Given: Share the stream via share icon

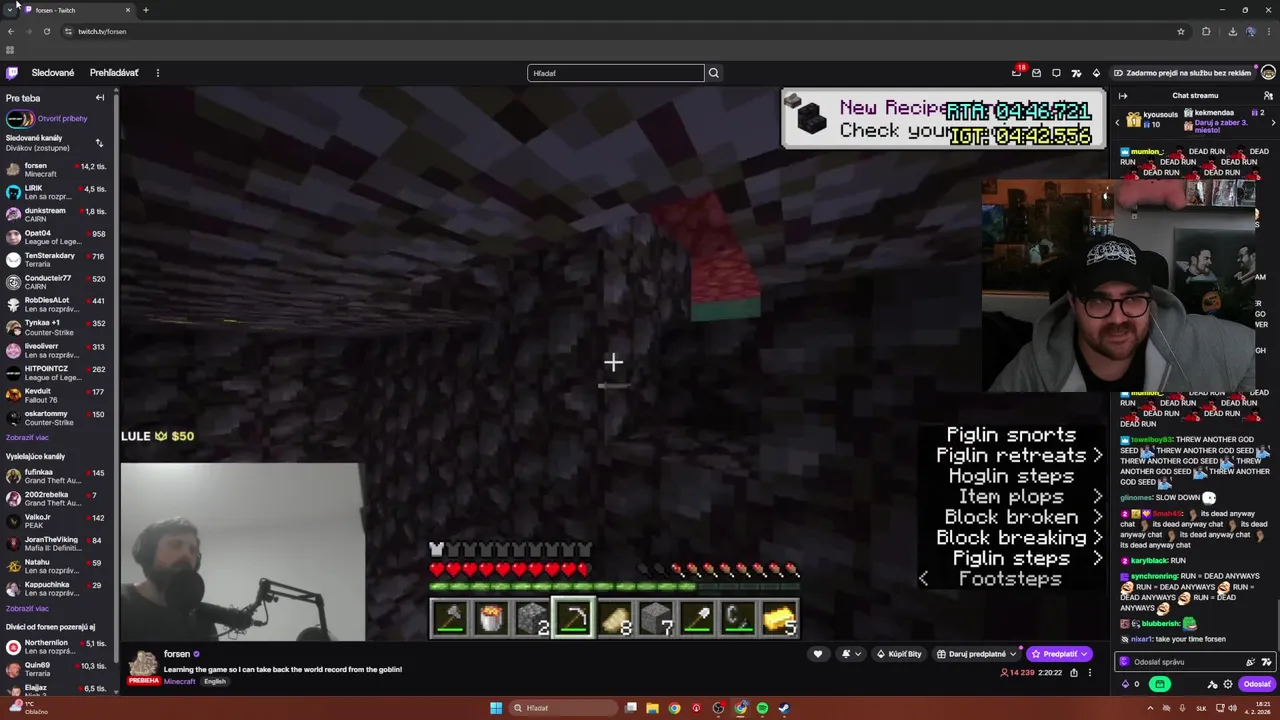Looking at the screenshot, I should 1074,673.
